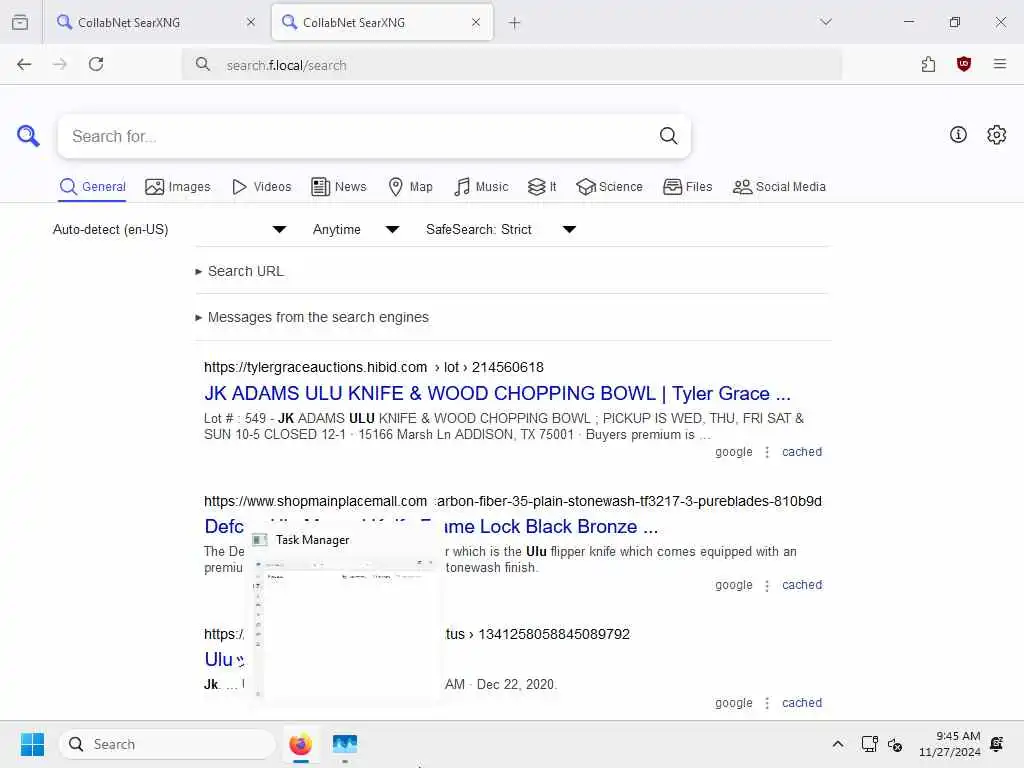Select the Files category tab
1024x768 pixels.
tap(687, 187)
